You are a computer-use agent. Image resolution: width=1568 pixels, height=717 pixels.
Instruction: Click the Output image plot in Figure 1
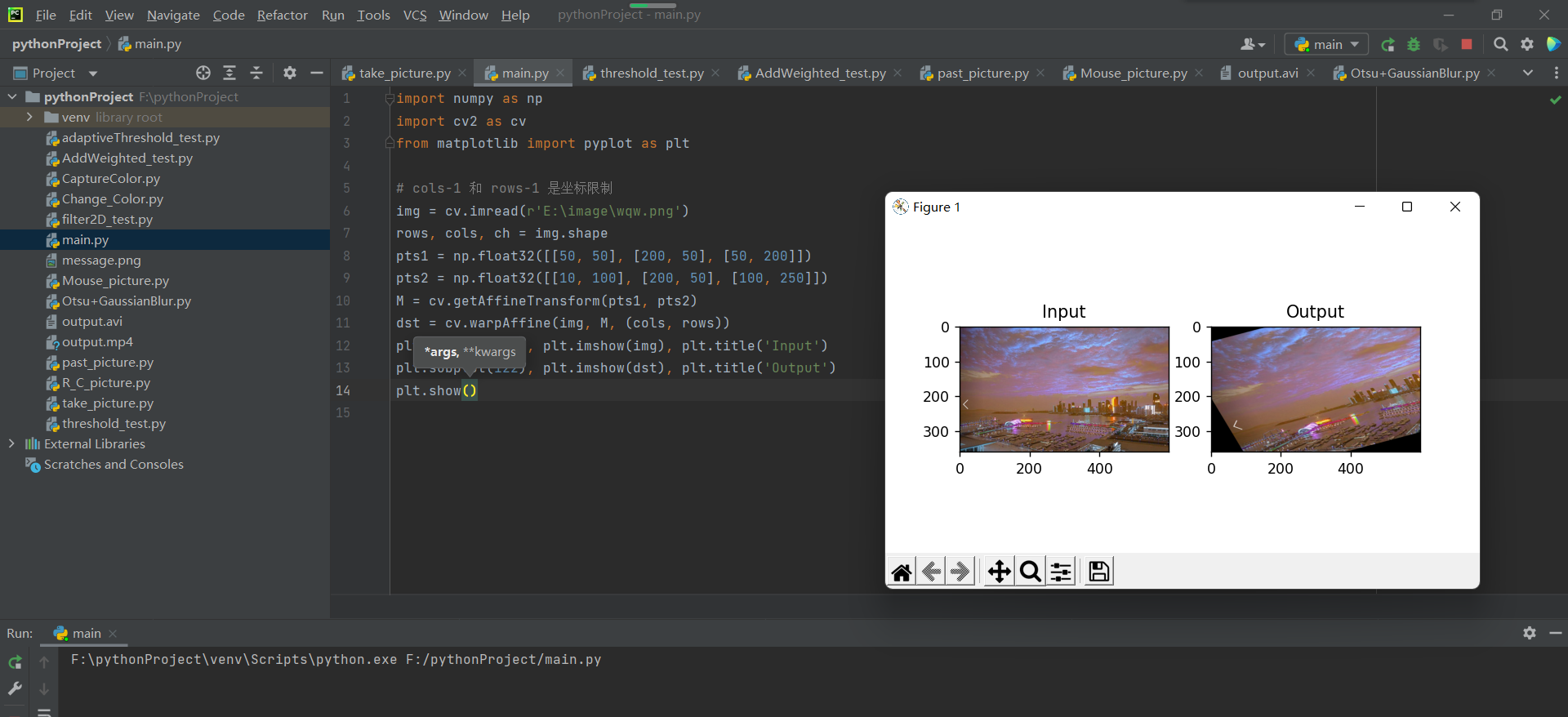1316,390
